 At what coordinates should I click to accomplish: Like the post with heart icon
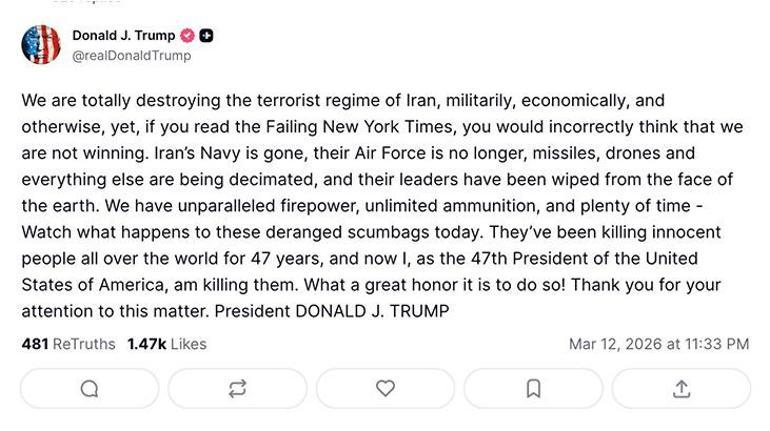click(385, 389)
